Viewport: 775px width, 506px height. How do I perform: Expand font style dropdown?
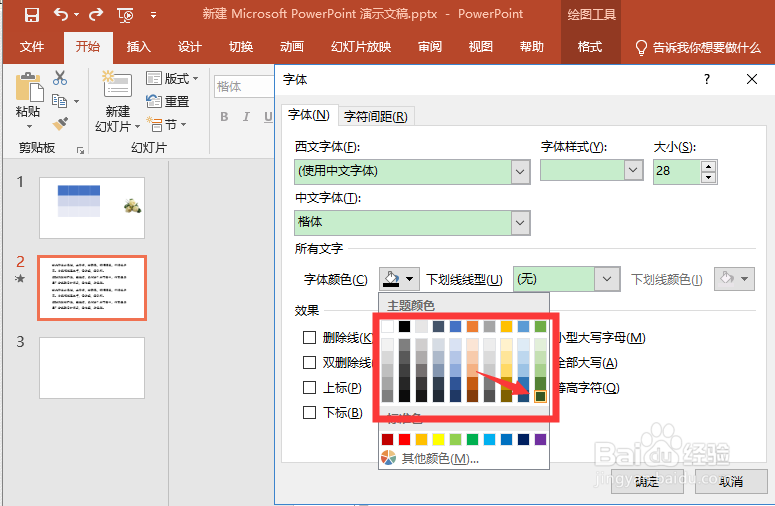pos(633,170)
